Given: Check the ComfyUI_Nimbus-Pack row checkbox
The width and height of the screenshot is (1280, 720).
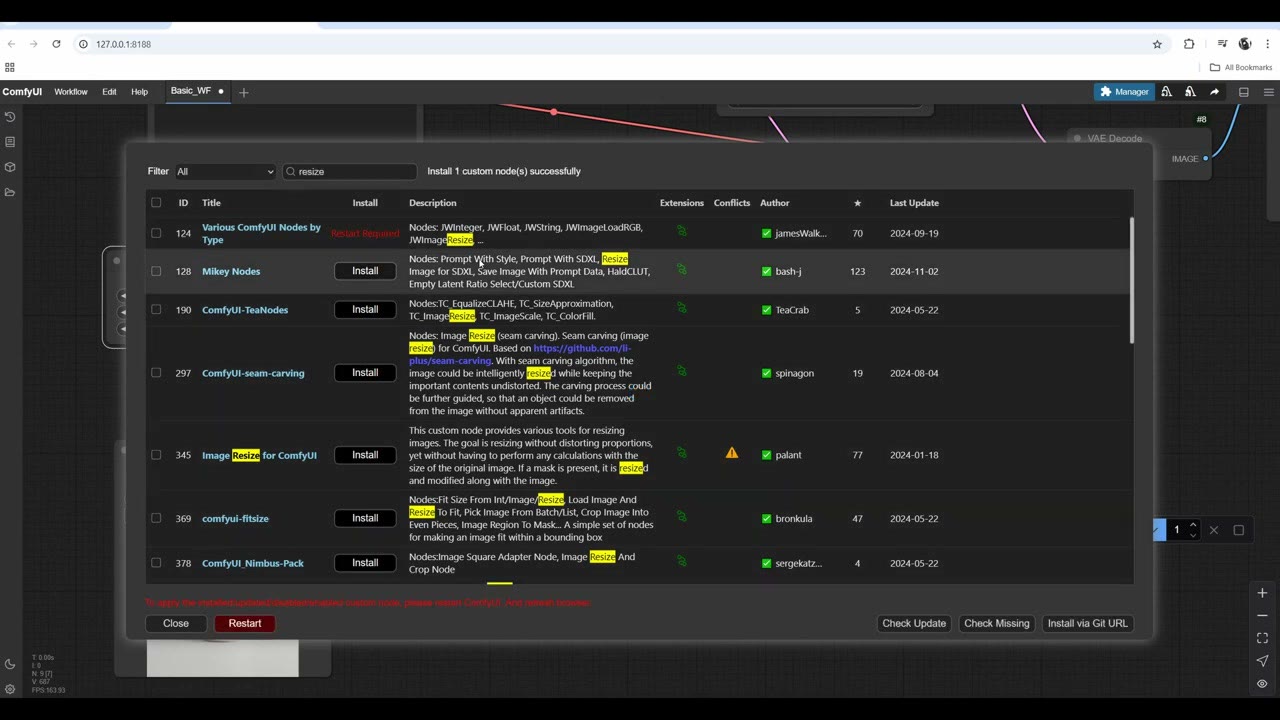Looking at the screenshot, I should pos(156,563).
